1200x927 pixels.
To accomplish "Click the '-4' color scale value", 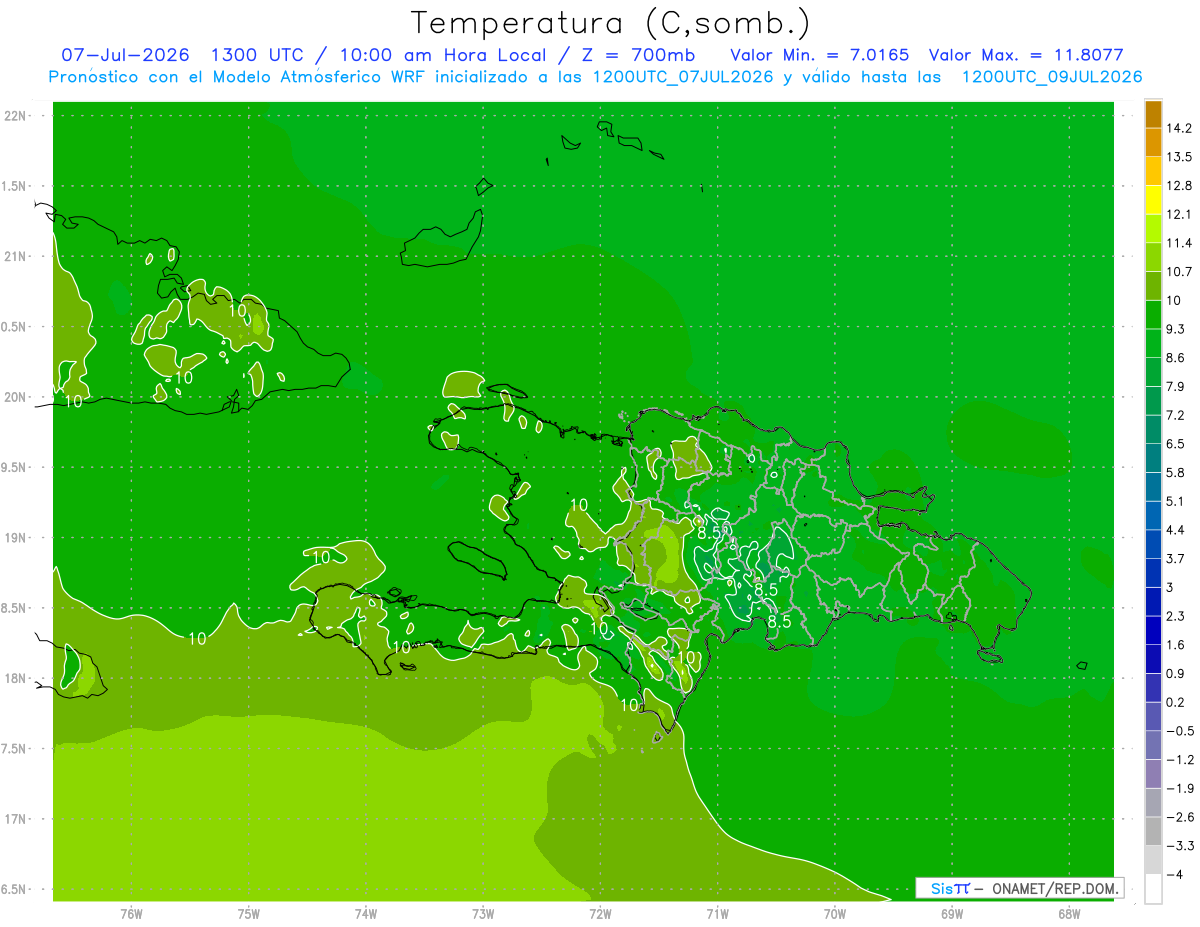I will [x=1175, y=875].
